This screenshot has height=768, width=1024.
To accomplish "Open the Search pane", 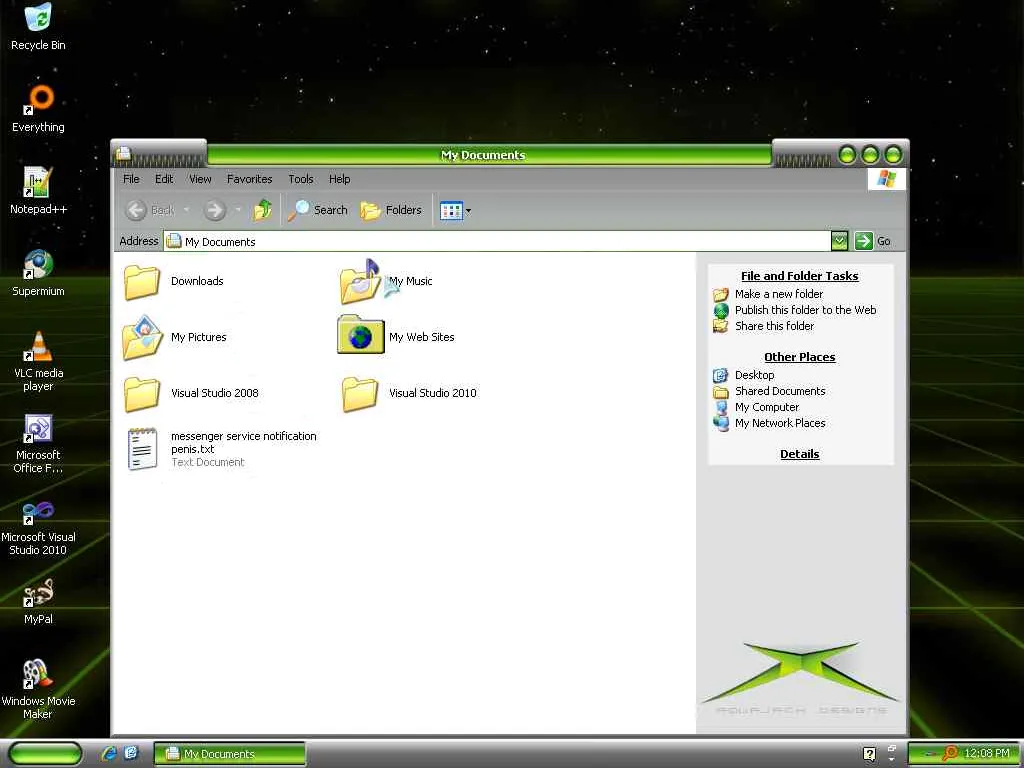I will [x=318, y=210].
